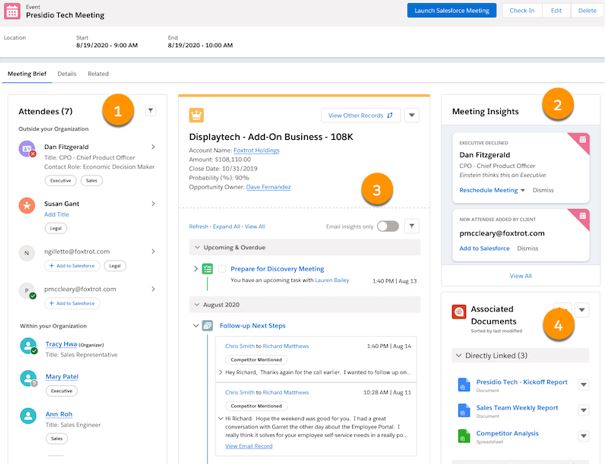The height and width of the screenshot is (464, 605).
Task: Click the pink corner icon on pmccleary@foxtrot.com insight
Action: [582, 217]
